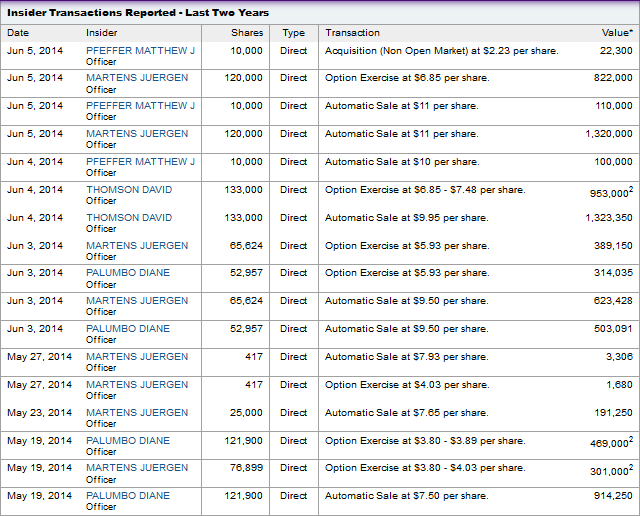Screen dimensions: 640x516
Task: Open PALUMBO DIANE link in the 469,000 value row
Action: pos(128,441)
